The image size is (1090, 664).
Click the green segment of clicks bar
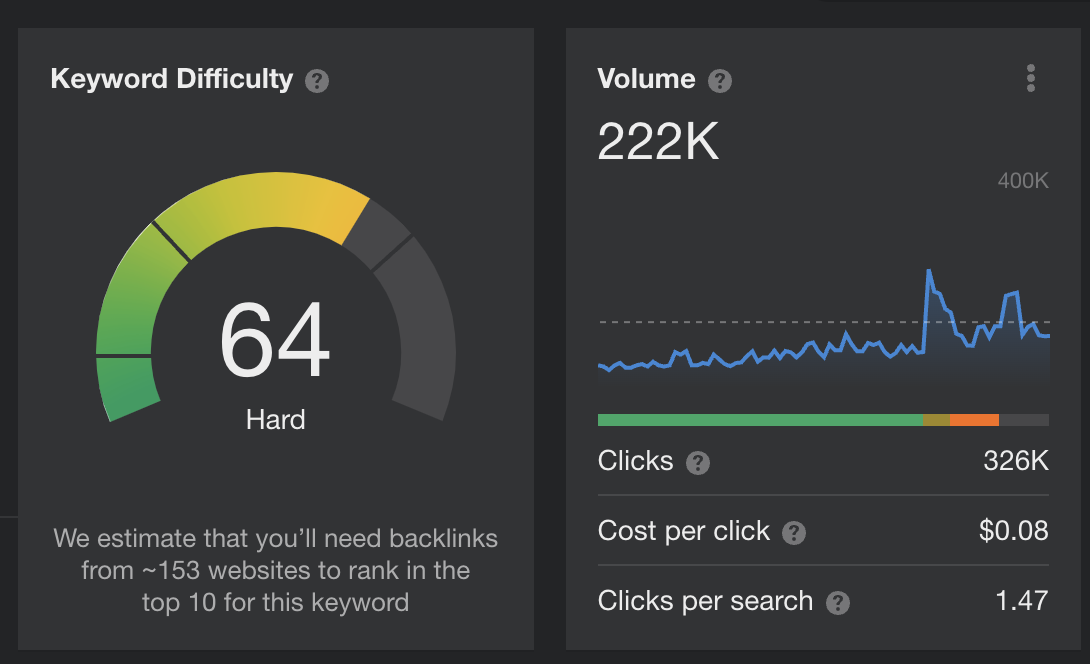coord(760,420)
